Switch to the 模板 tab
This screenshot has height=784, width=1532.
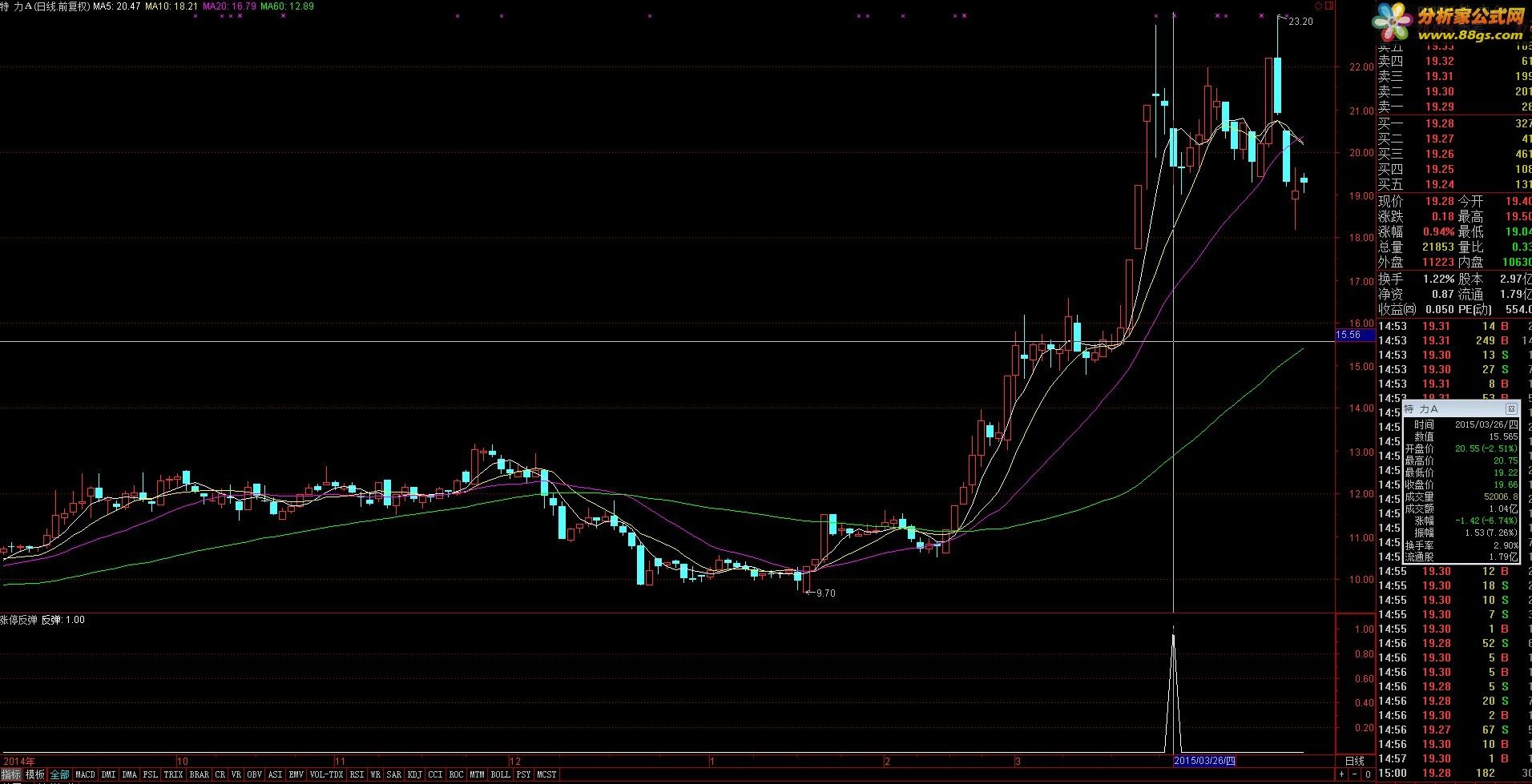click(34, 774)
